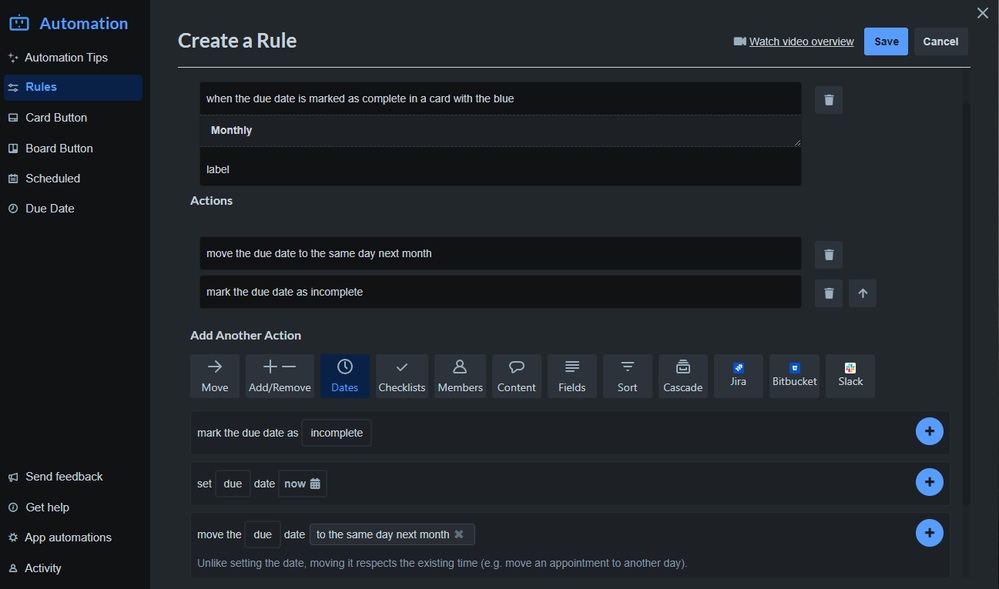Open the Slack action category
The image size is (999, 589).
coord(849,375)
